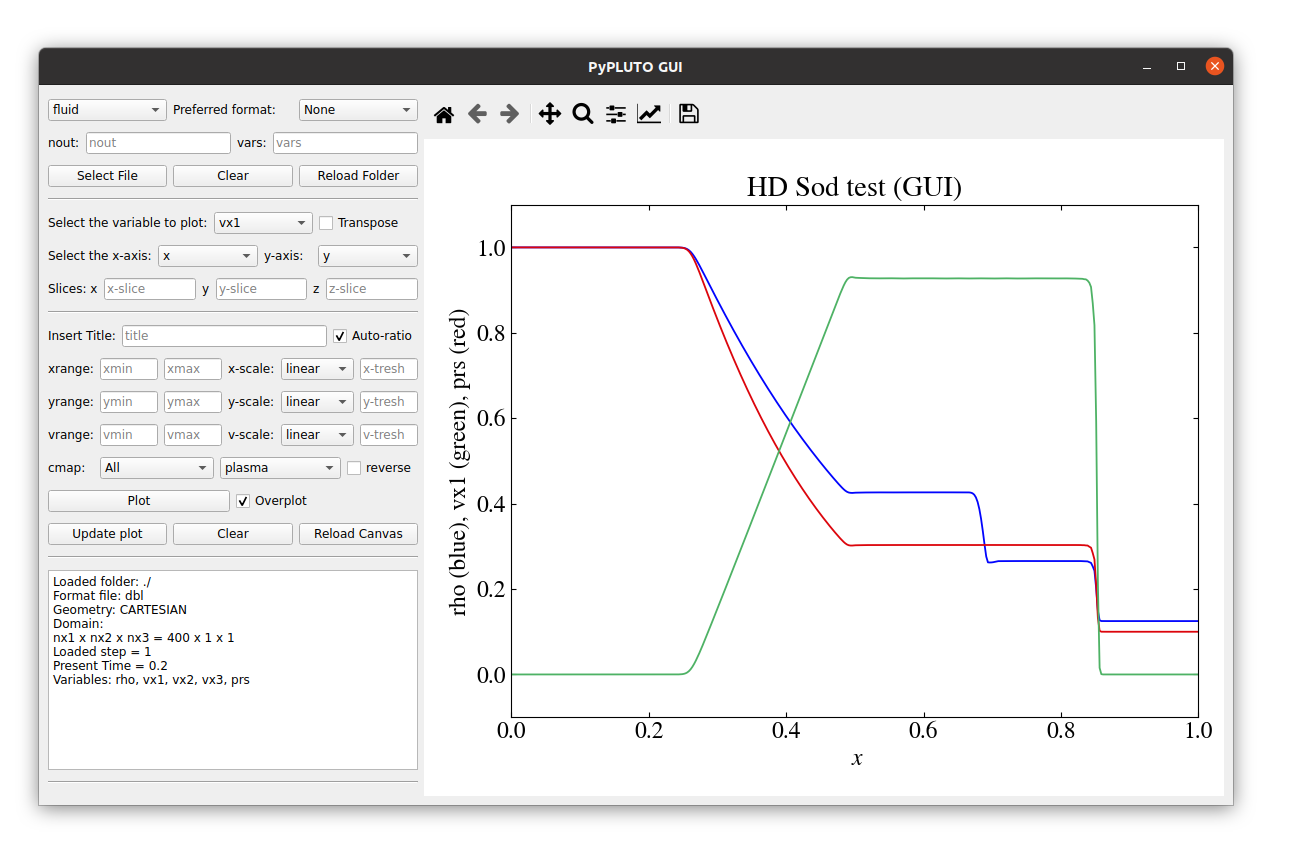Enable the Transpose checkbox
The image size is (1289, 857).
click(x=326, y=223)
